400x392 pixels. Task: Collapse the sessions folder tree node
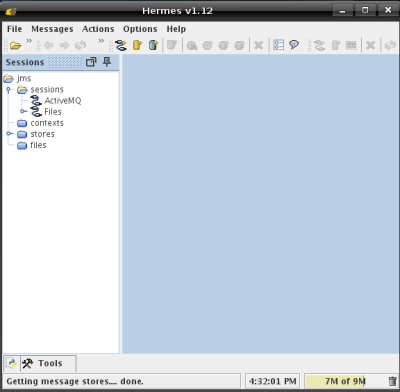[x=9, y=90]
